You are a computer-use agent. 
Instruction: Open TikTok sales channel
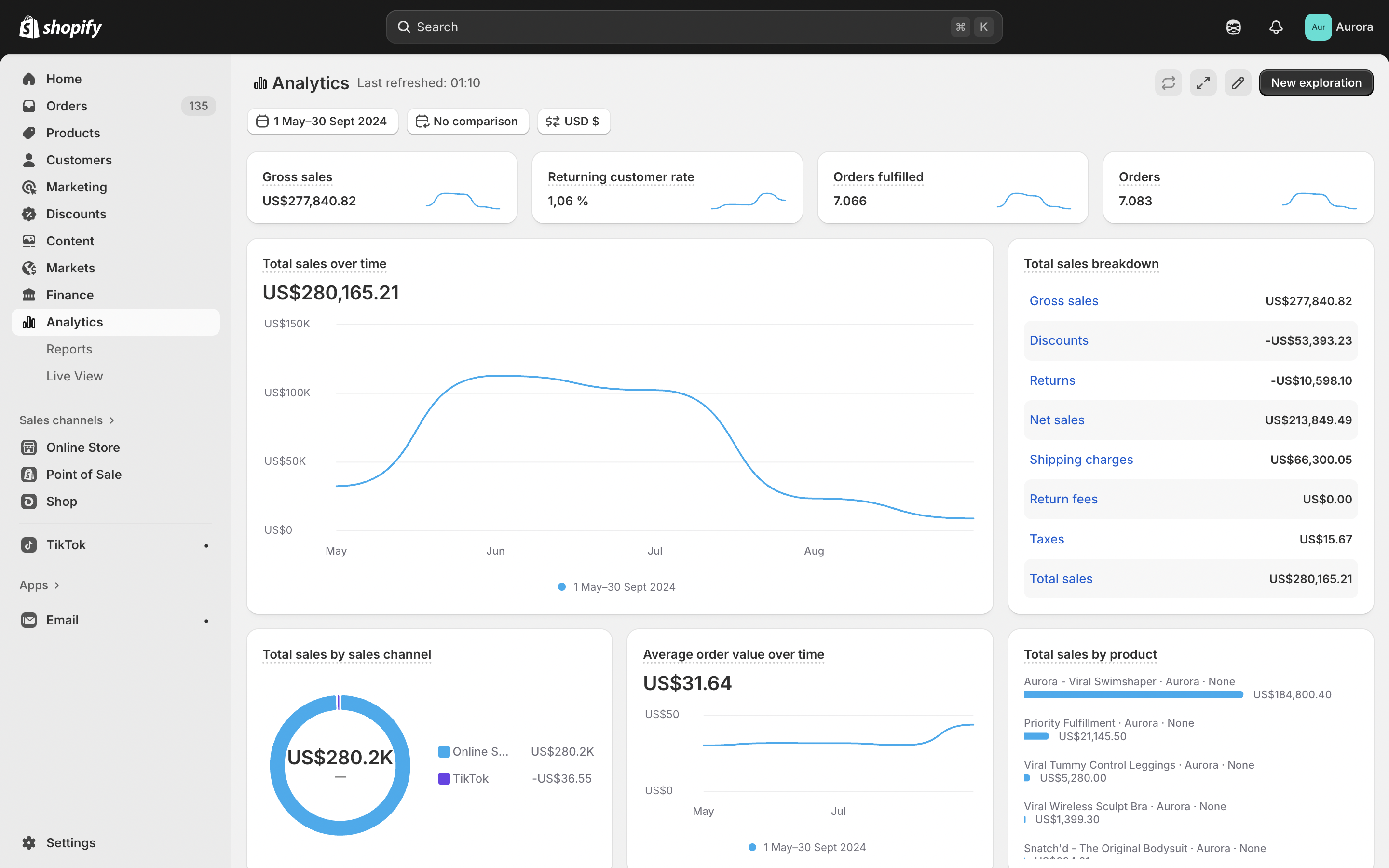66,545
